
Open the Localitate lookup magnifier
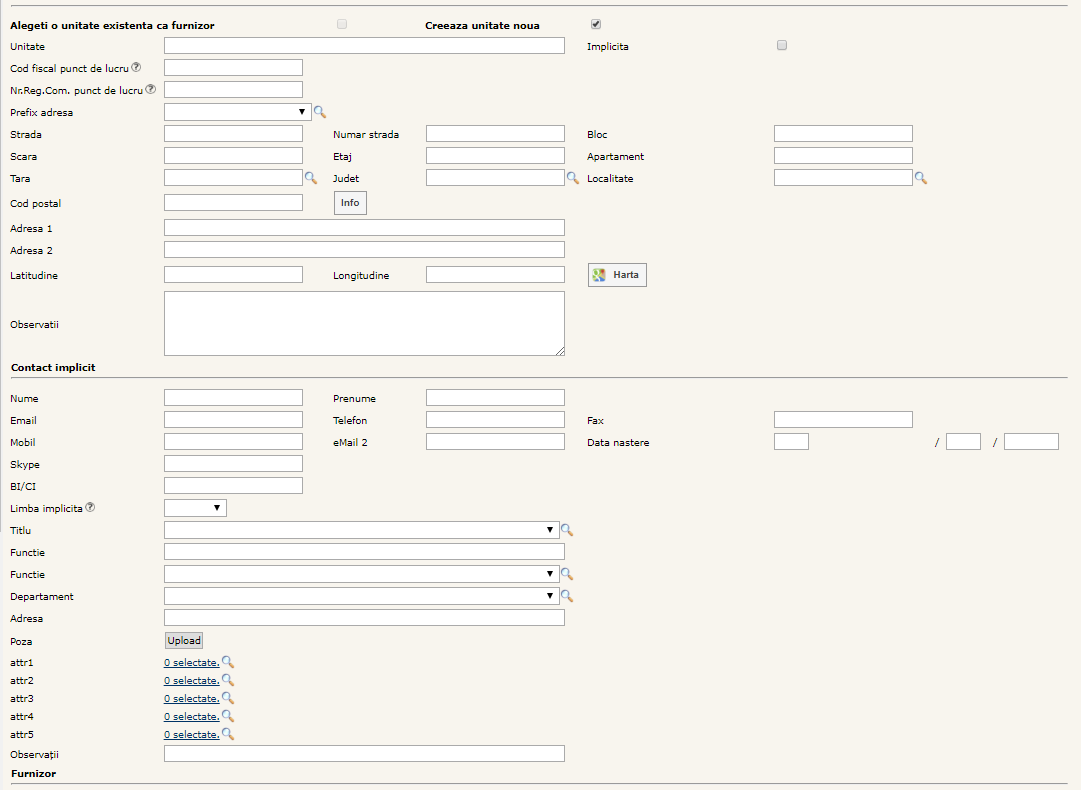(x=921, y=178)
